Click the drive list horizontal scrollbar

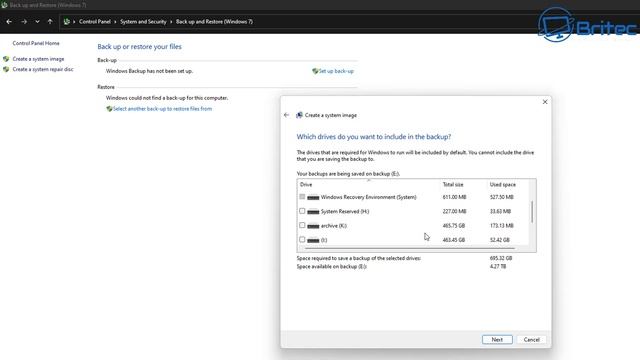coord(410,248)
